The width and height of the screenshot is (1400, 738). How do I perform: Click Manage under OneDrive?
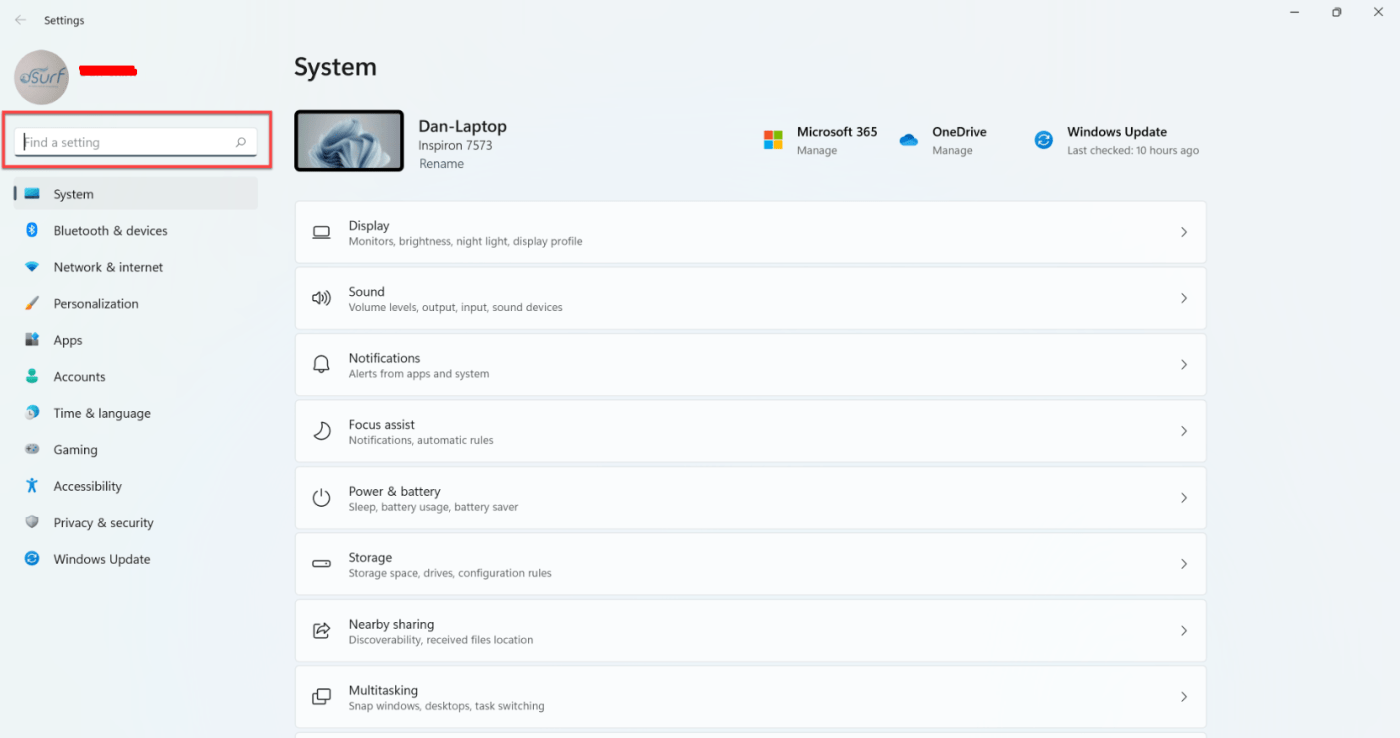click(x=952, y=151)
